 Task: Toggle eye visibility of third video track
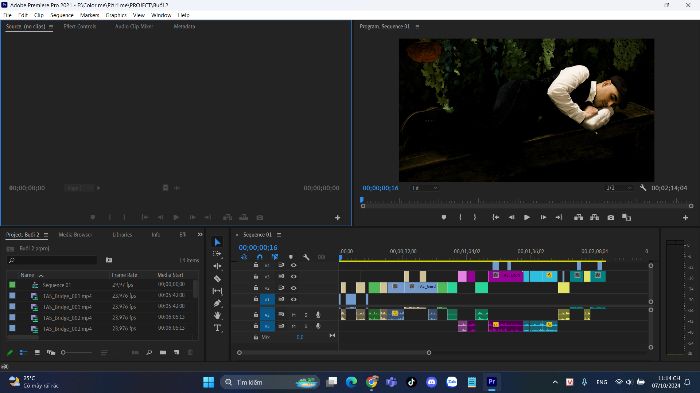[293, 288]
